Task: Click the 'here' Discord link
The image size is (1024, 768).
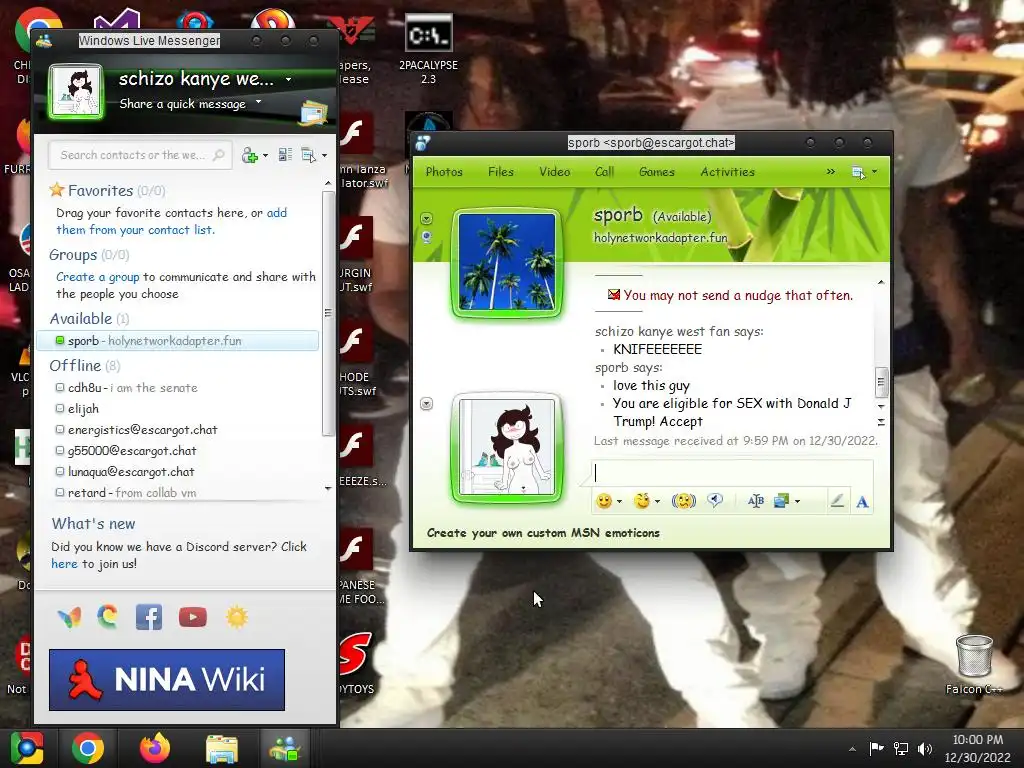Action: click(64, 564)
